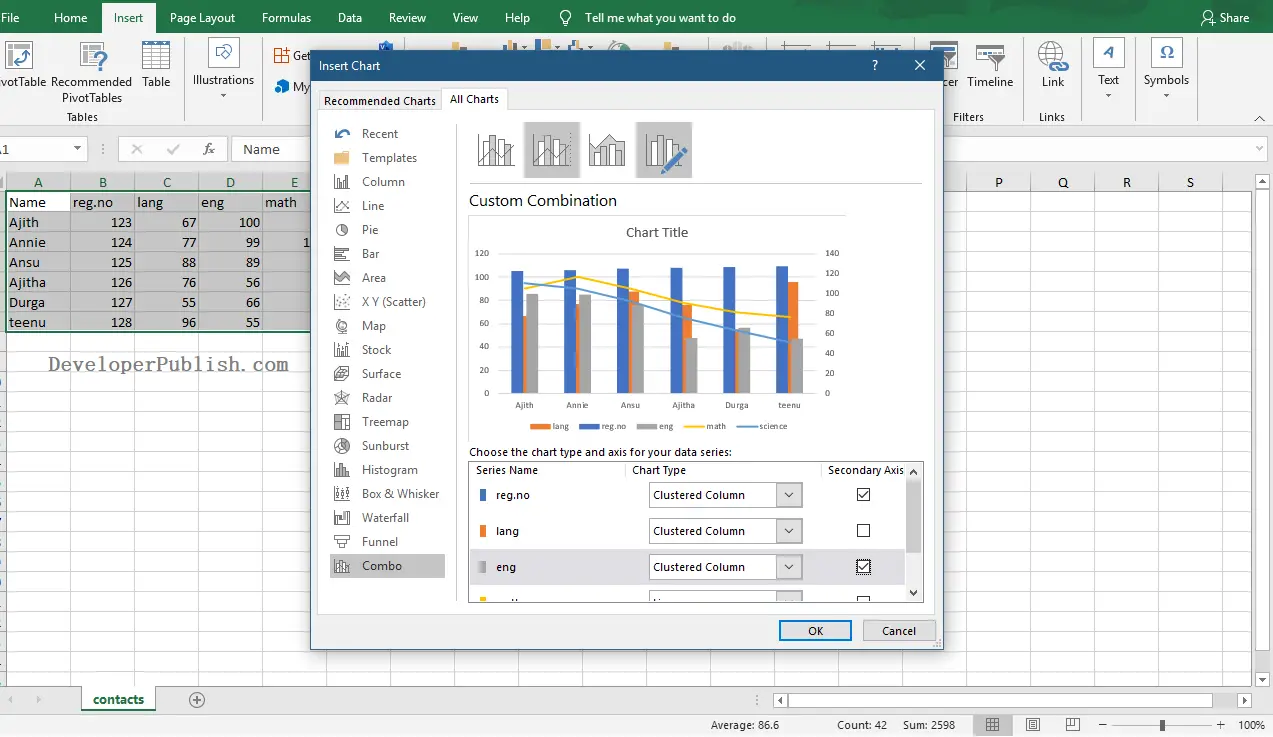This screenshot has width=1273, height=737.
Task: Open the Review ribbon tab
Action: [x=407, y=18]
